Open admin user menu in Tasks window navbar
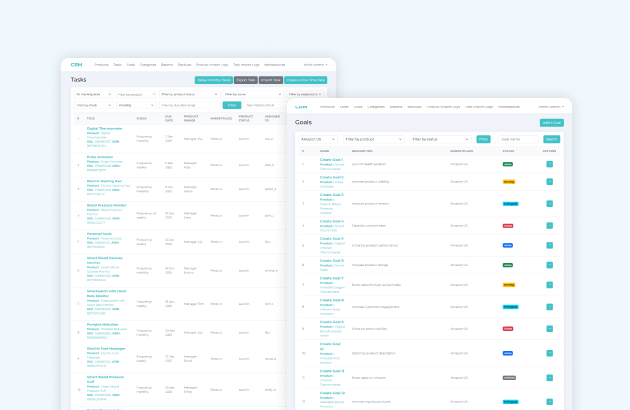The height and width of the screenshot is (410, 630). 315,65
